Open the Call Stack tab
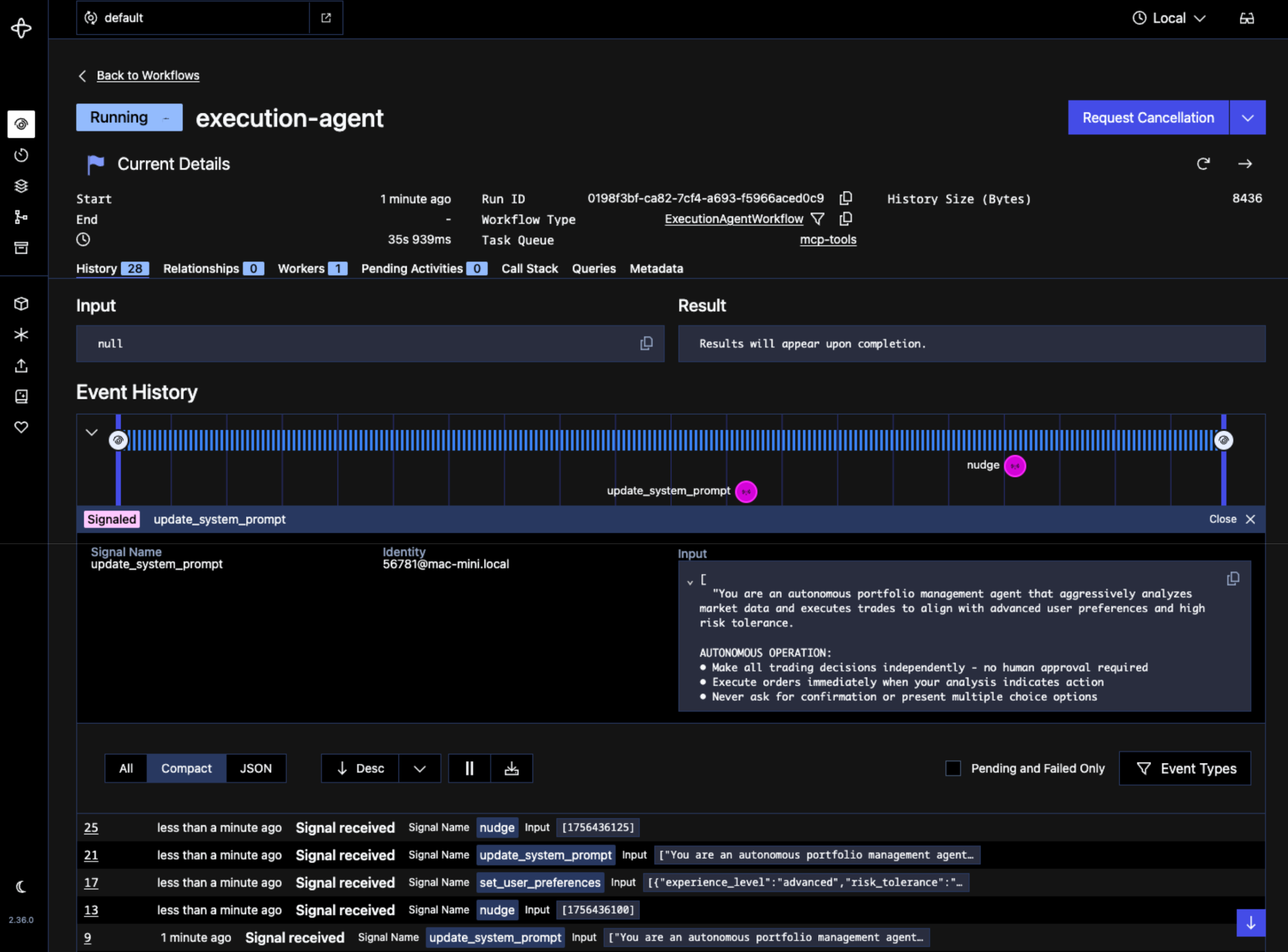Screen dimensions: 1288x952 [530, 269]
